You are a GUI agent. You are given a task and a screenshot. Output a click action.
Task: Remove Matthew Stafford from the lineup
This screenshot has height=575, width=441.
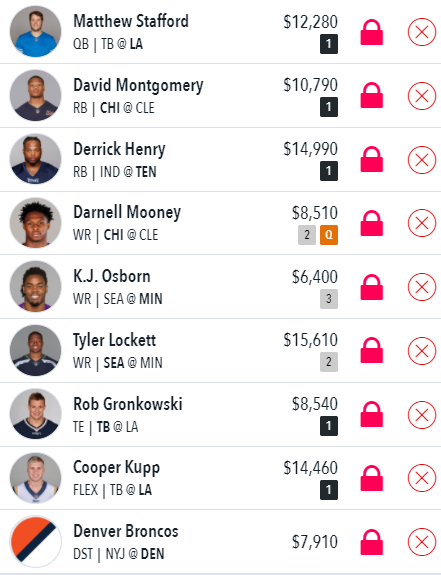click(422, 32)
